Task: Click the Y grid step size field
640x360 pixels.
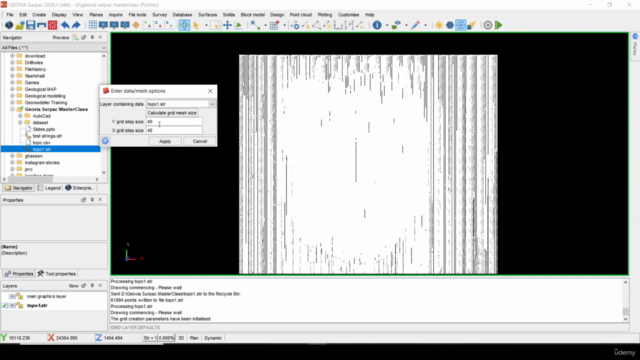Action: [x=174, y=122]
